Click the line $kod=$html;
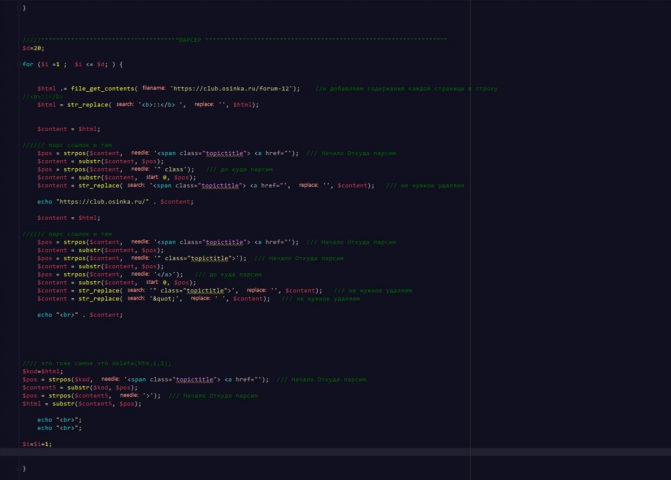The width and height of the screenshot is (671, 480). 43,371
